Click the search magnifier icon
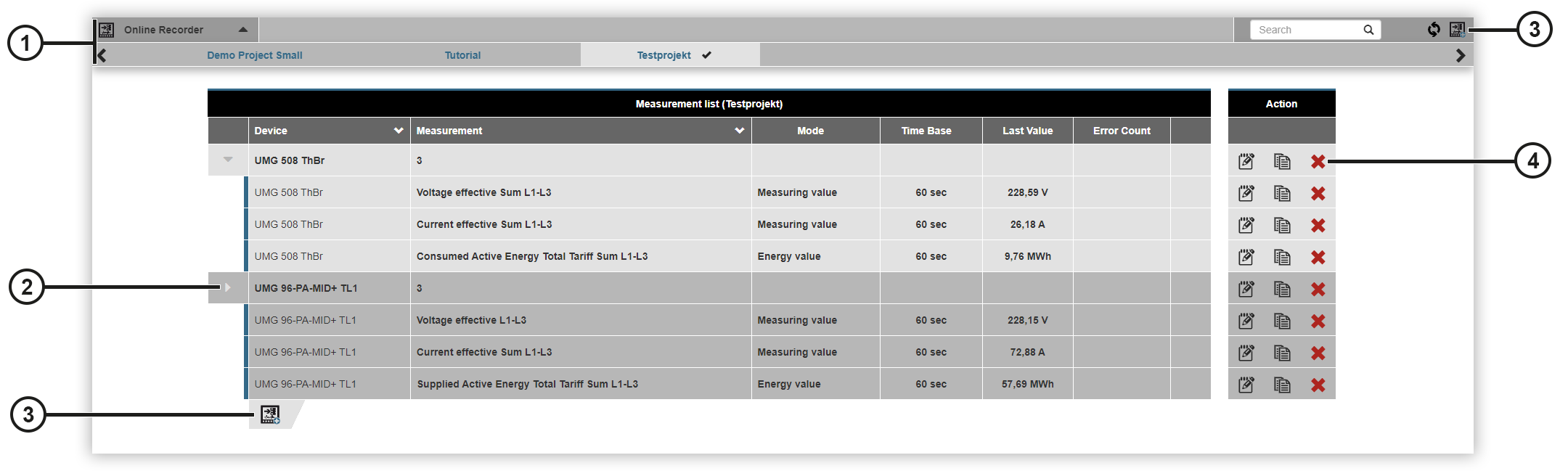The width and height of the screenshot is (1568, 471). click(x=1368, y=30)
